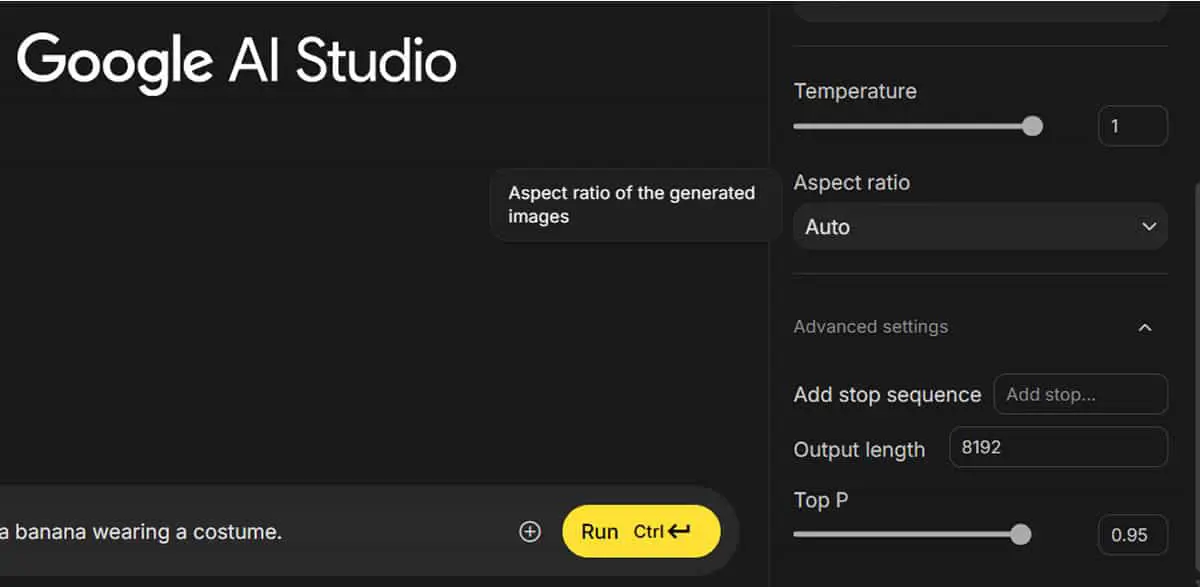Click the prompt text about banana costume
The height and width of the screenshot is (587, 1200).
[x=141, y=532]
